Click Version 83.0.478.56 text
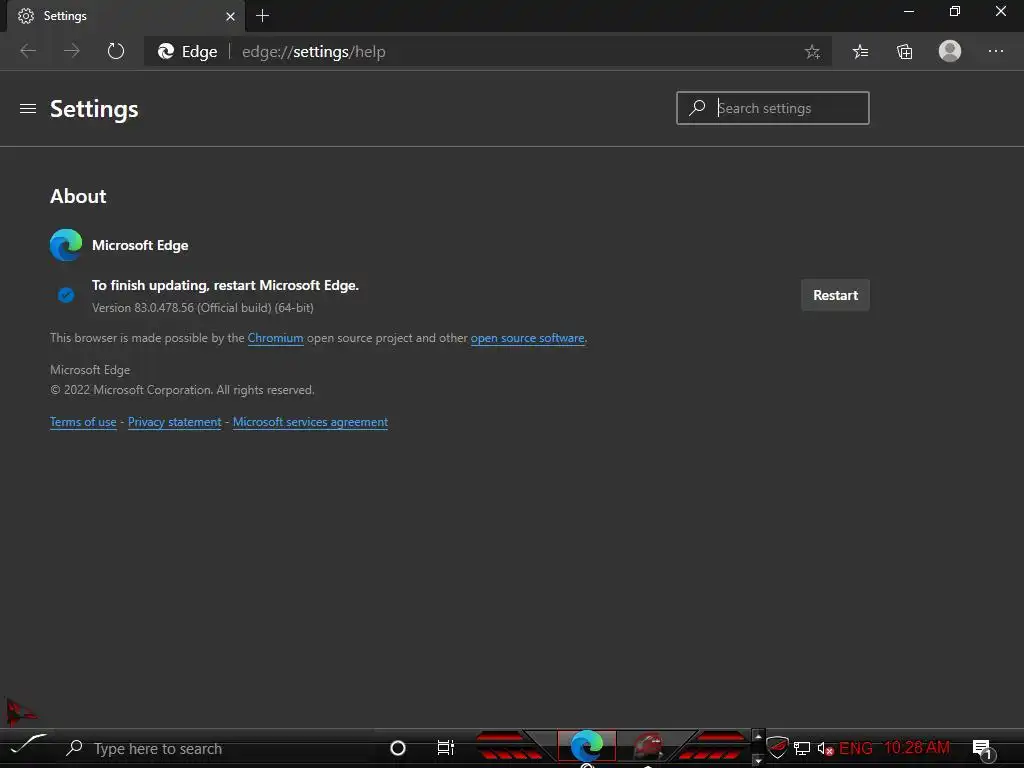The height and width of the screenshot is (768, 1024). [202, 308]
